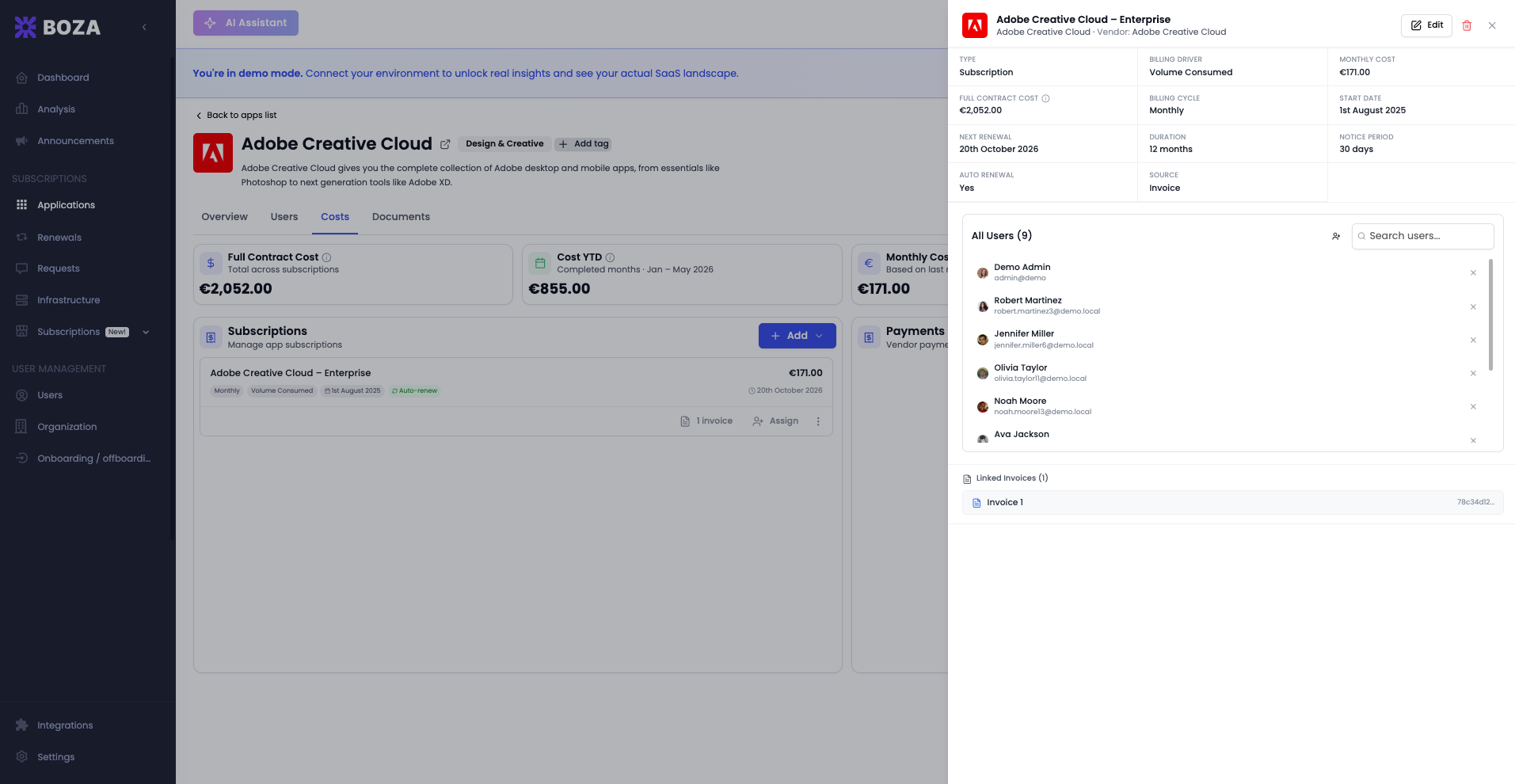Viewport: 1515px width, 784px height.
Task: Open Onboarding / offboarding in the sidebar
Action: (x=93, y=459)
